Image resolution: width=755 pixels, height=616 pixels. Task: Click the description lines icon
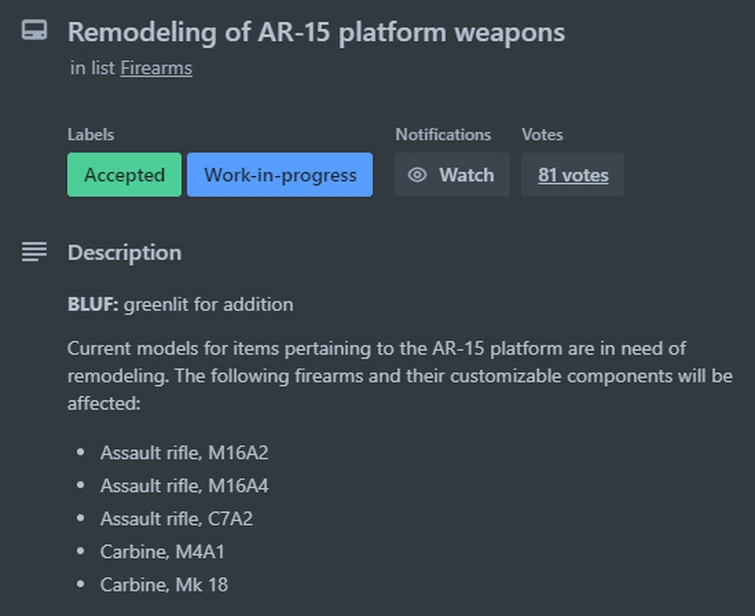[x=34, y=252]
